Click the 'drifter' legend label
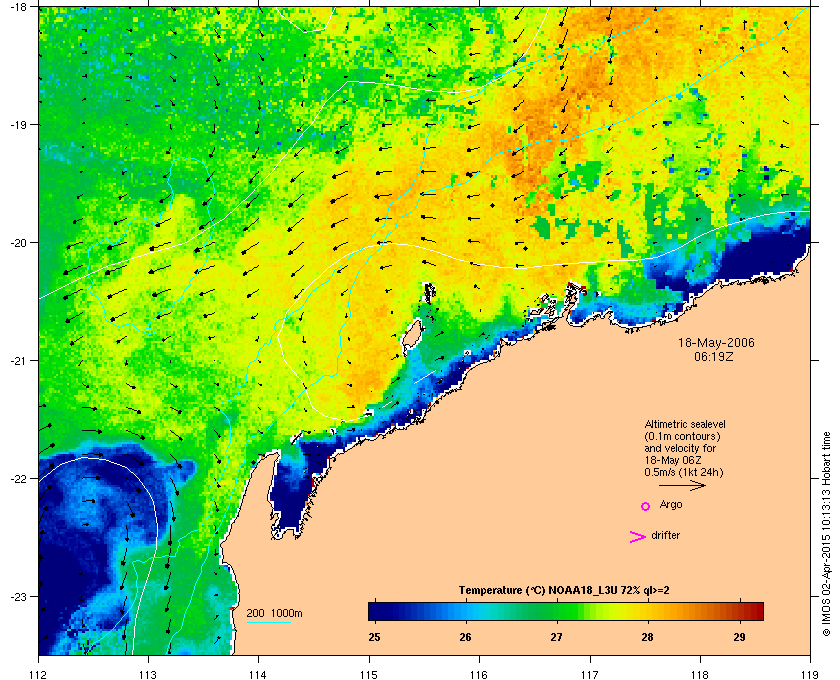 click(665, 535)
